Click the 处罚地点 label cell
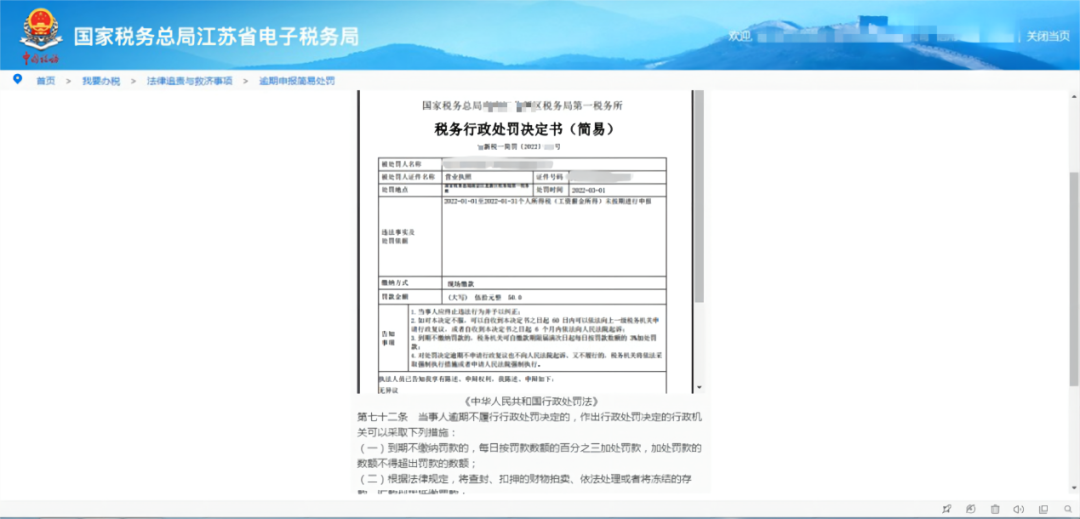 [411, 189]
